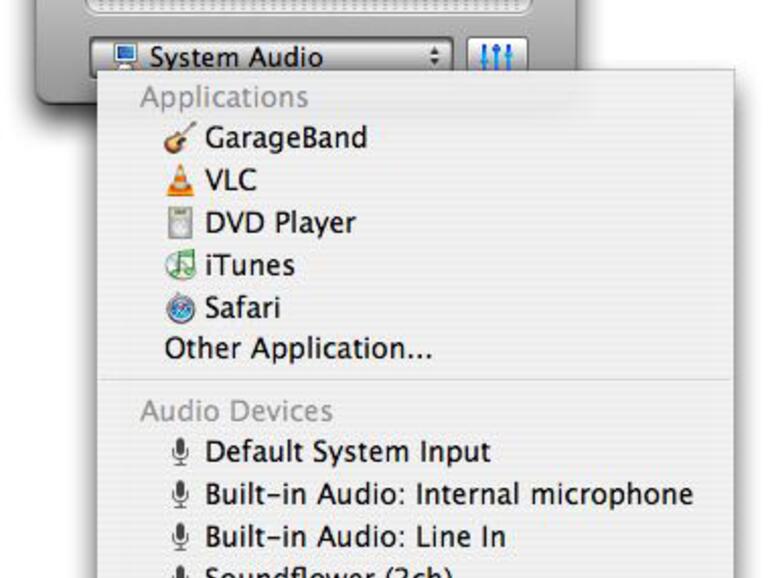Select Default System Input device
The height and width of the screenshot is (578, 770).
348,452
